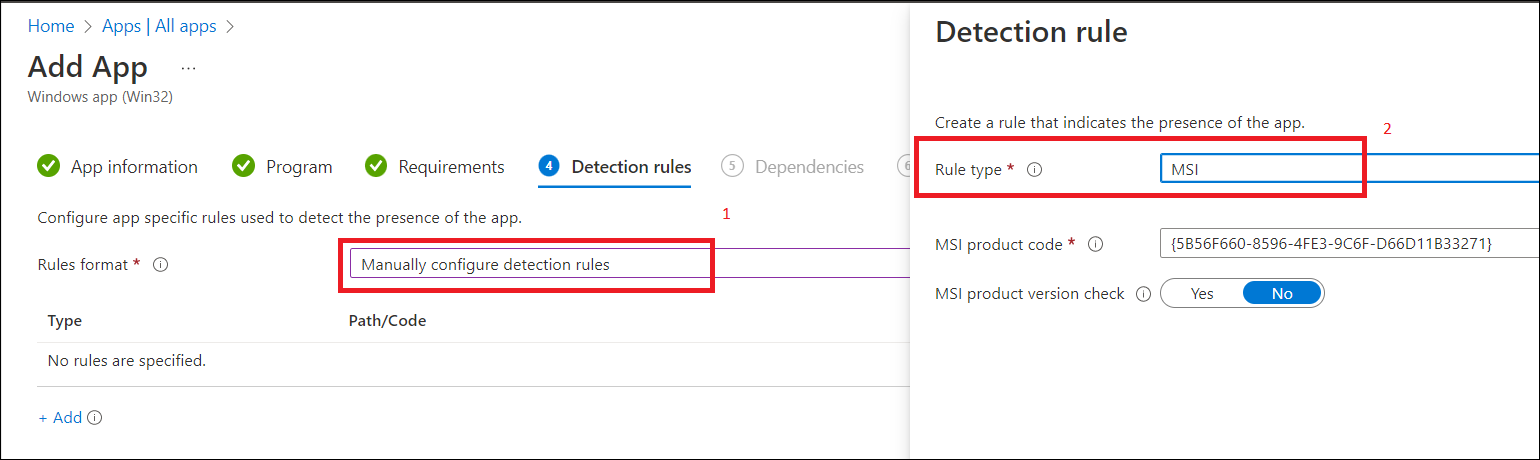Viewport: 1540px width, 460px height.
Task: Click info icon beside MSI product version check
Action: 1143,294
